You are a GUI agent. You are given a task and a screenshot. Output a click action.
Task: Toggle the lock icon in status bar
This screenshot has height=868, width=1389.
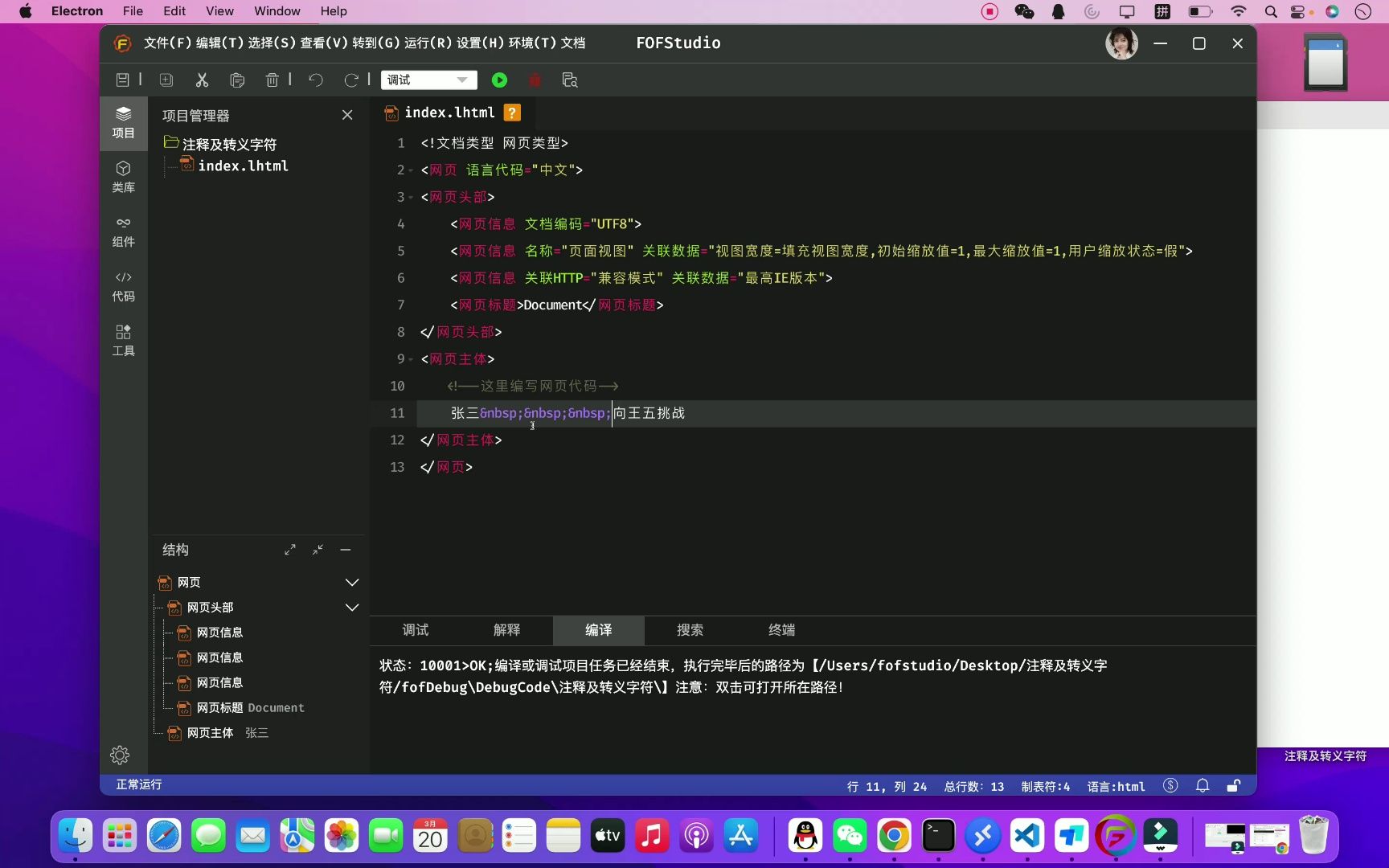click(1234, 785)
